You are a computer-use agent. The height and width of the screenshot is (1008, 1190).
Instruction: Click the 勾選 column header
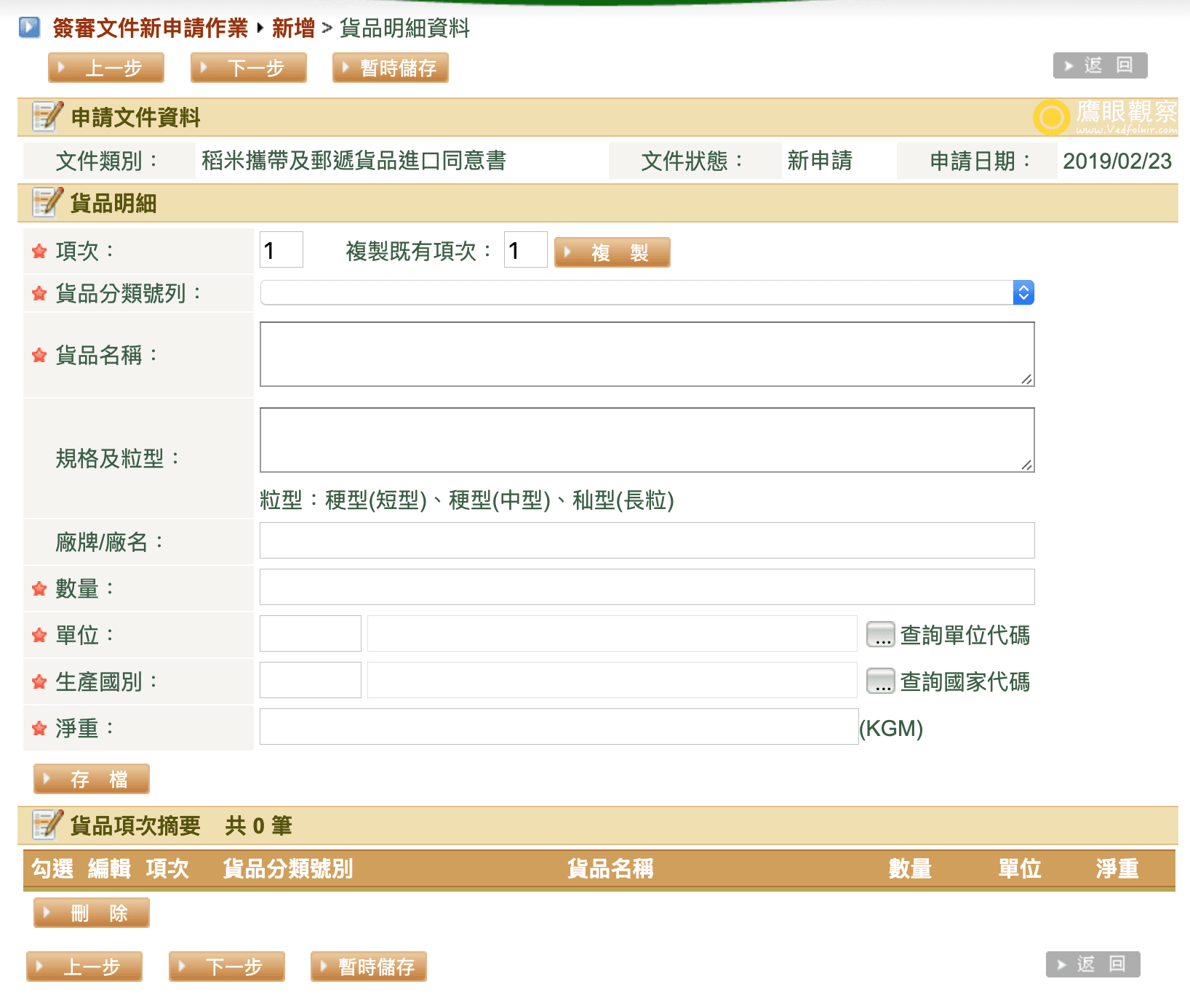tap(52, 868)
